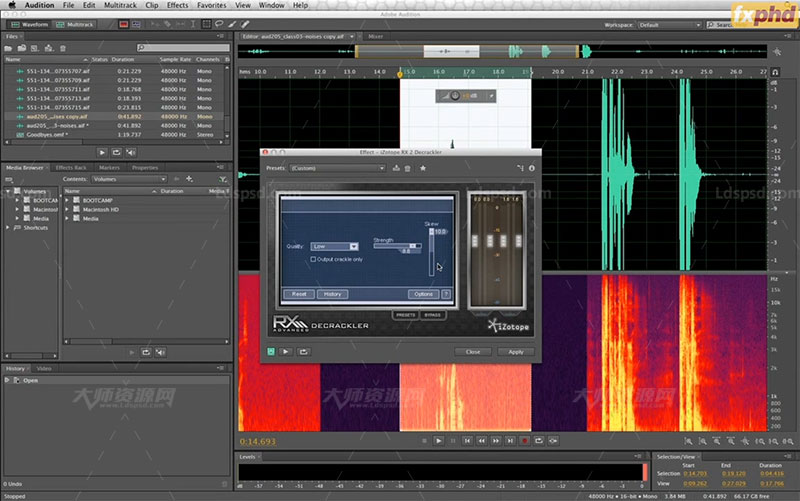
Task: Expand BOOTCAMP in Media Browser contents list
Action: click(x=67, y=201)
